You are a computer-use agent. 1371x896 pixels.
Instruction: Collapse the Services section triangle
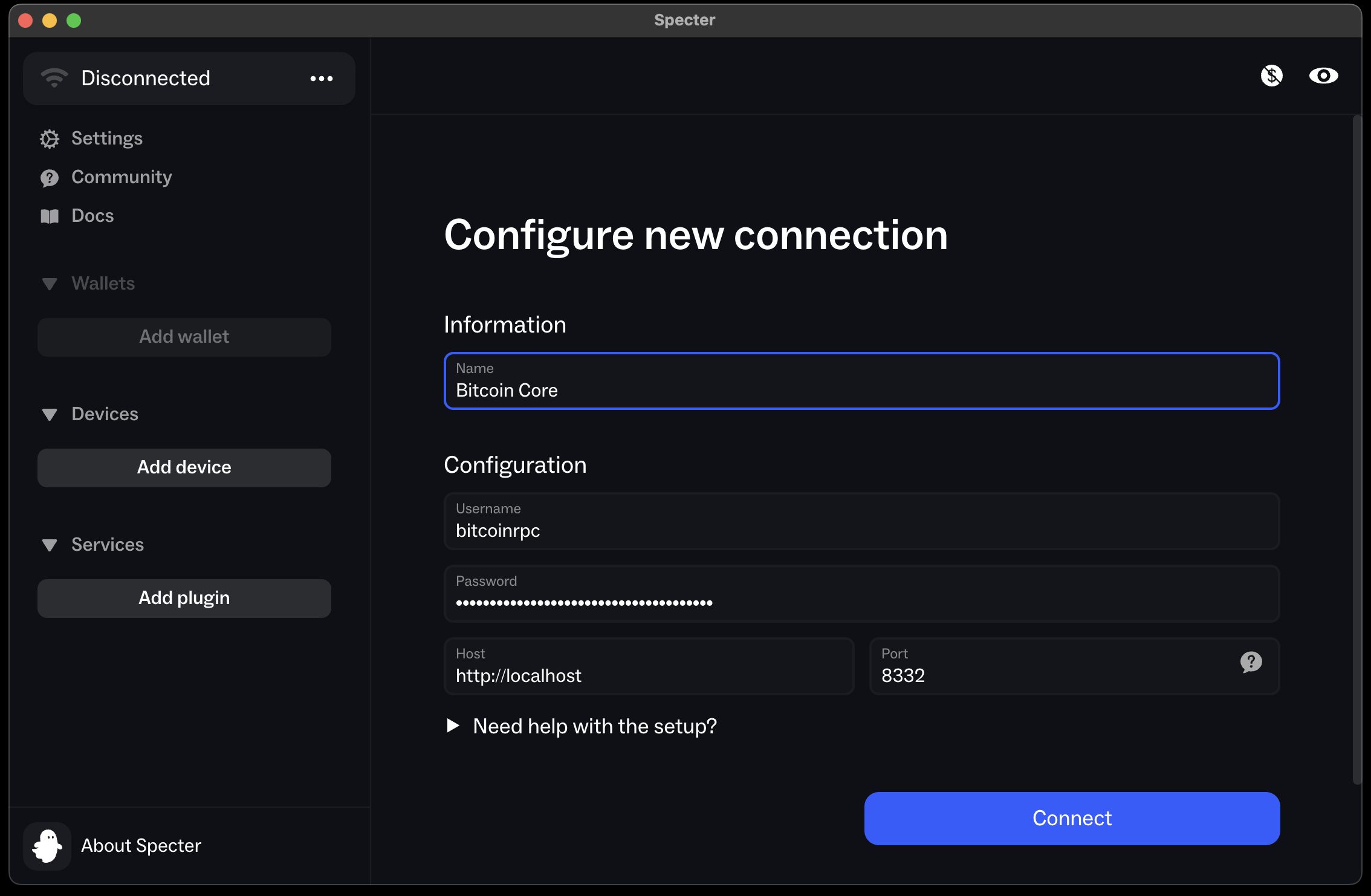pos(50,545)
